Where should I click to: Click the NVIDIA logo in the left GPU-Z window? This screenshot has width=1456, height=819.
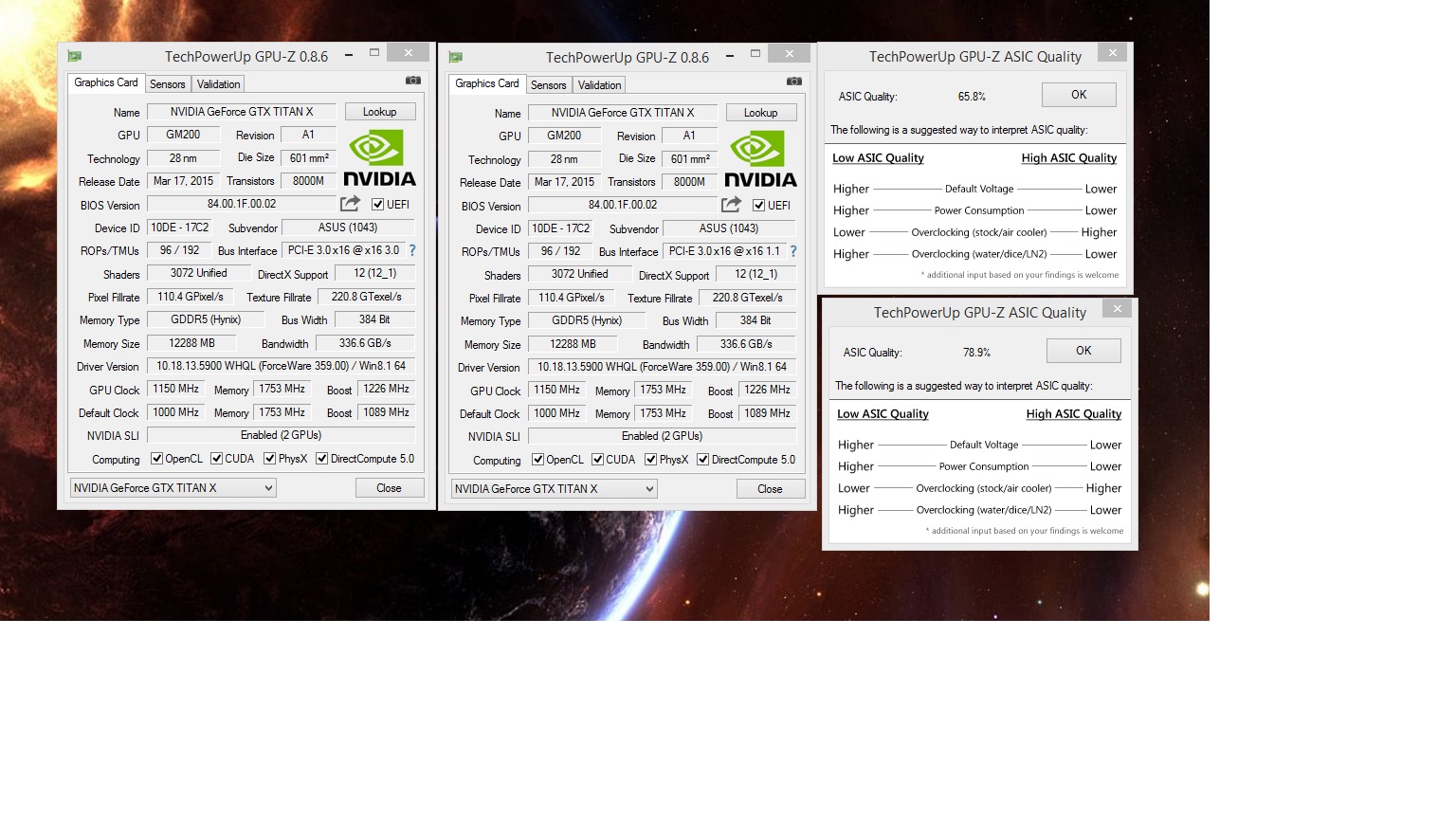379,158
